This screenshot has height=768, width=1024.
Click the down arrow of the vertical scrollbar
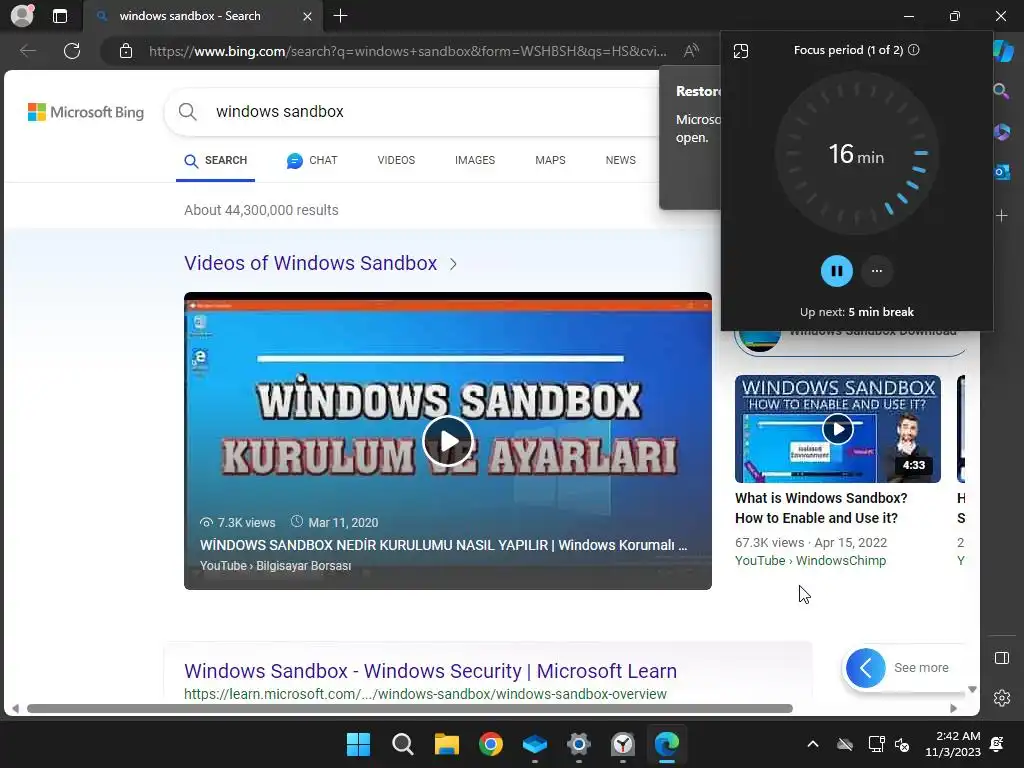point(972,690)
